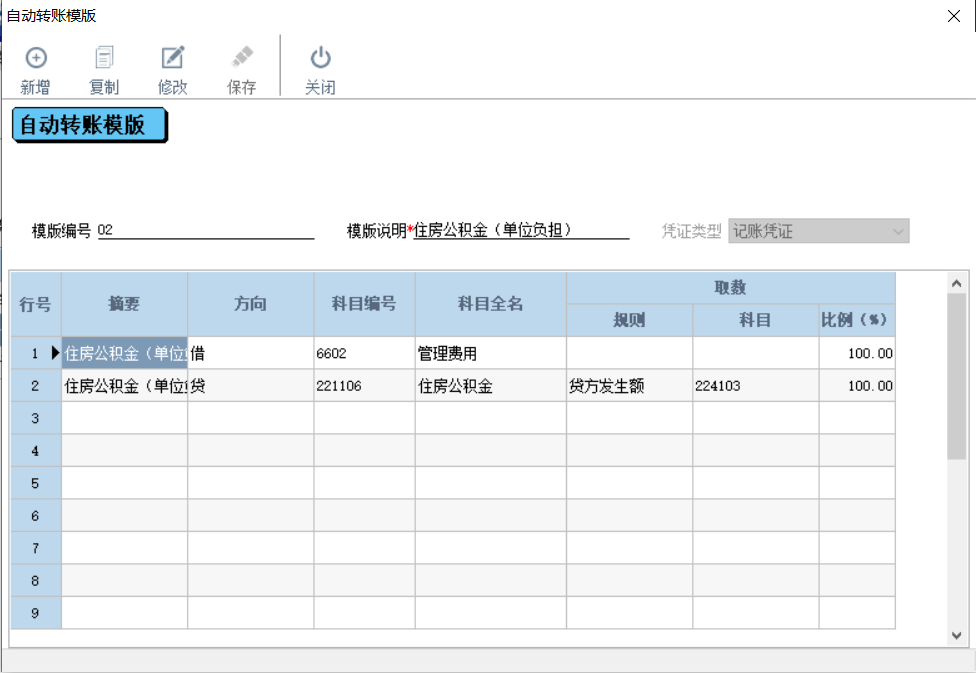Viewport: 976px width, 673px height.
Task: Click the 关闭 power icon in toolbar
Action: (x=321, y=58)
